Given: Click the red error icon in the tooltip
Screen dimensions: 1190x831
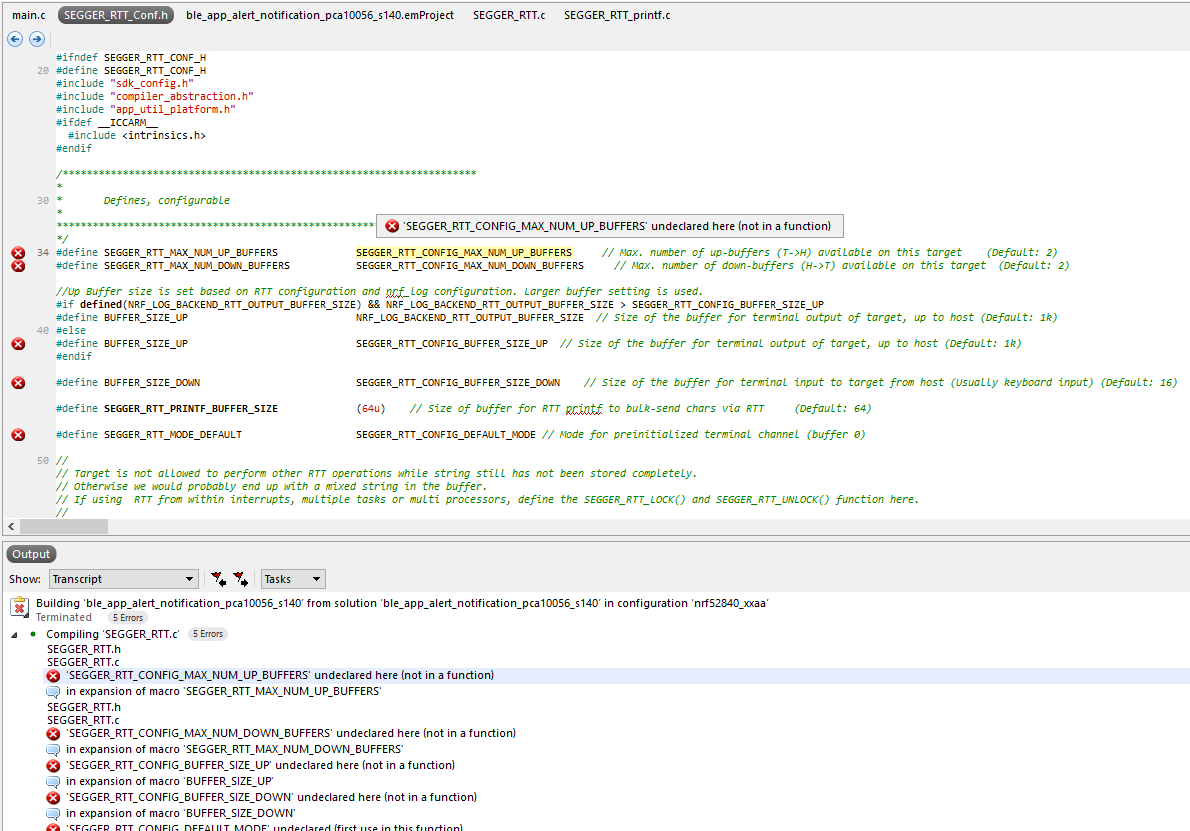Looking at the screenshot, I should [392, 226].
